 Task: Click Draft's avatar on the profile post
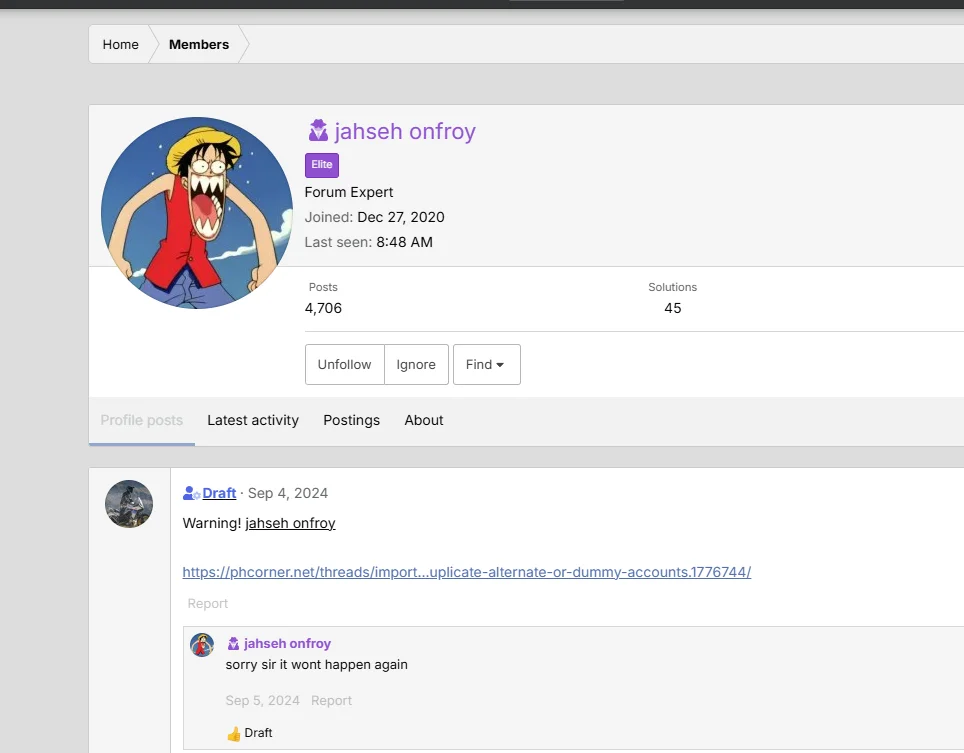(129, 504)
